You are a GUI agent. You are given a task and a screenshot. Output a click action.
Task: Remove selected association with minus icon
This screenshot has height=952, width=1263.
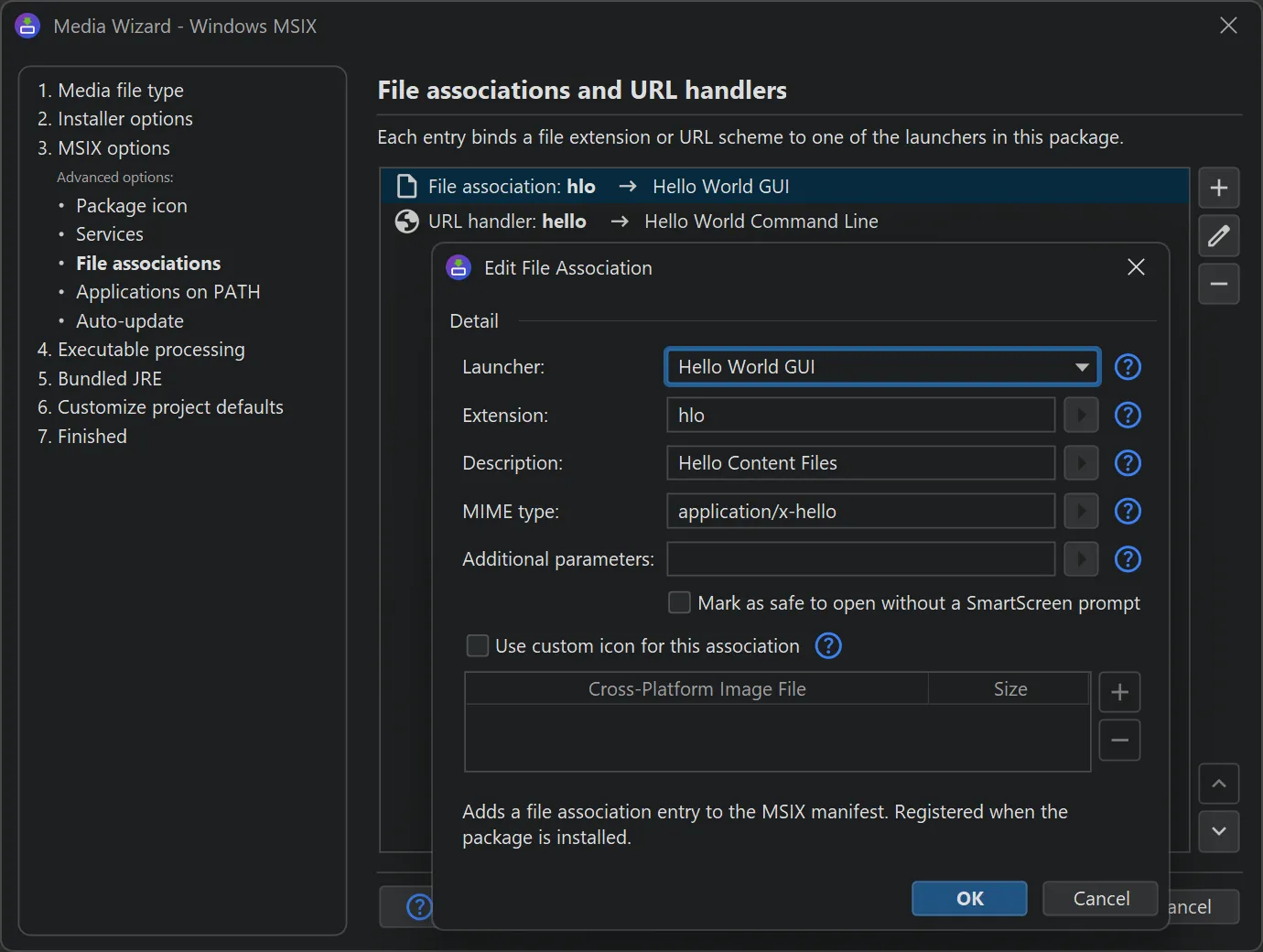coord(1219,284)
